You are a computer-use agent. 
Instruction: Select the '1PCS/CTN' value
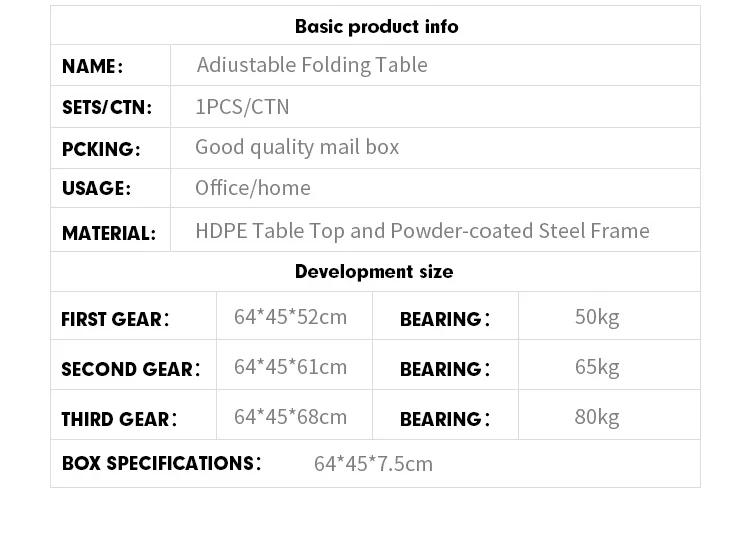(242, 106)
